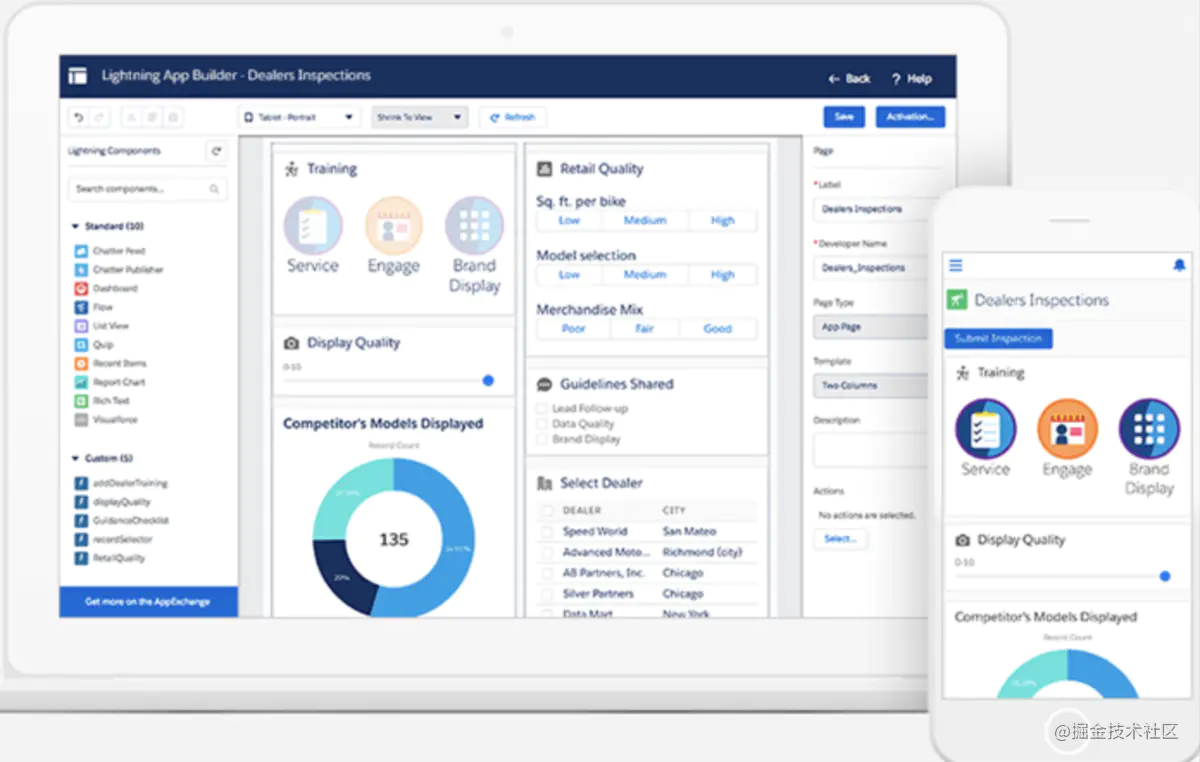Choose Low for Sq. ft. per bike

click(569, 221)
